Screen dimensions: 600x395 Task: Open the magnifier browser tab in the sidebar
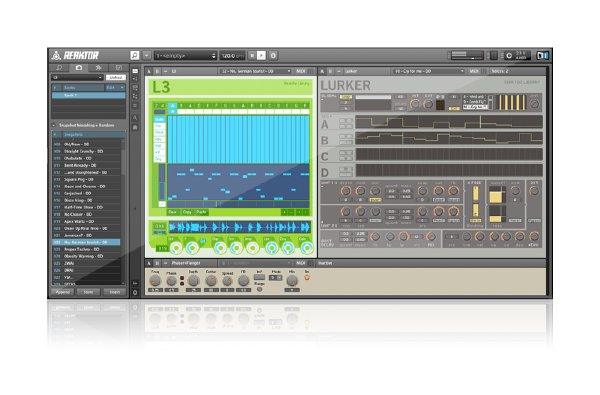pos(59,68)
